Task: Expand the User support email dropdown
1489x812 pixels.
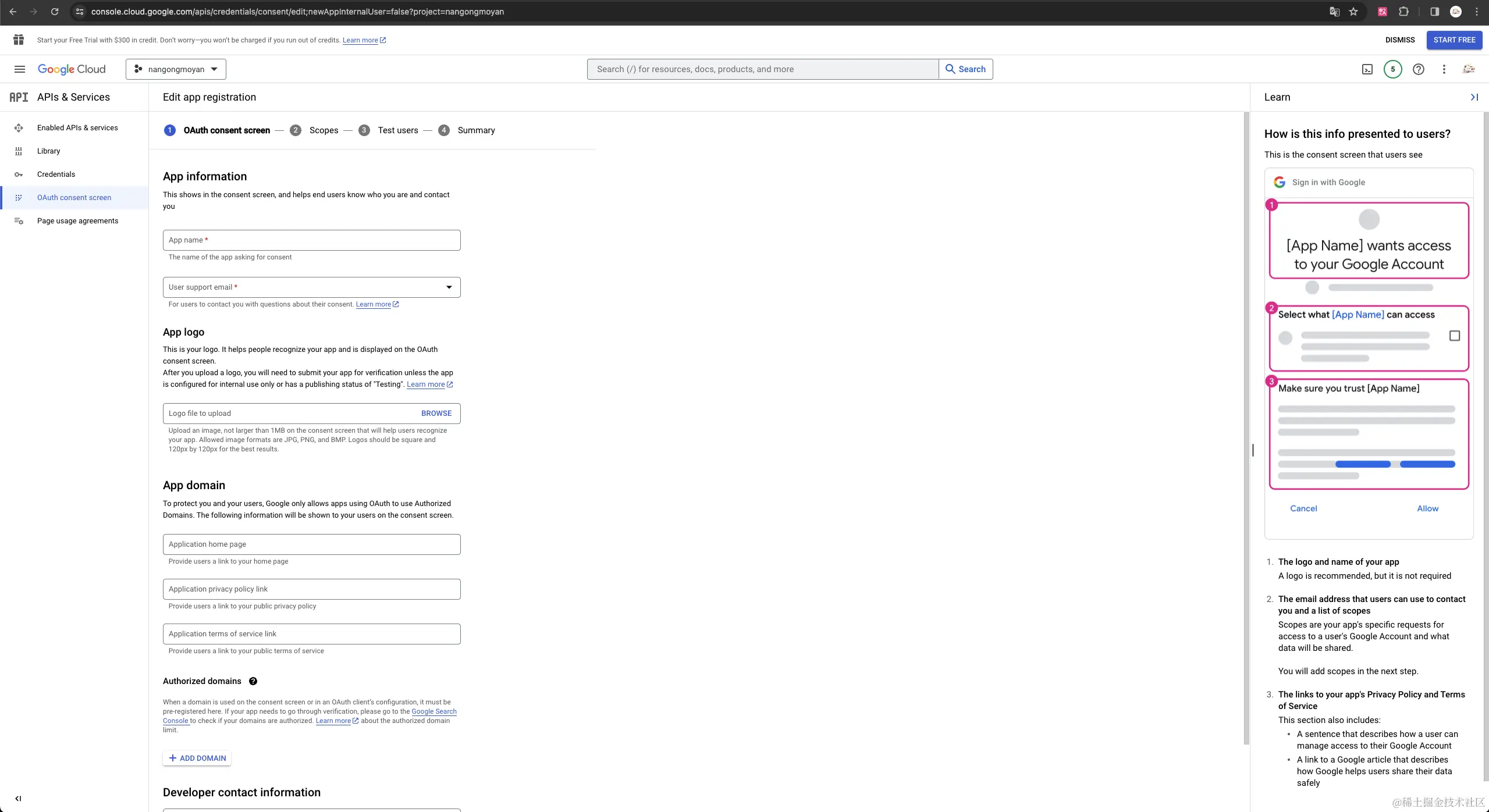Action: [449, 287]
